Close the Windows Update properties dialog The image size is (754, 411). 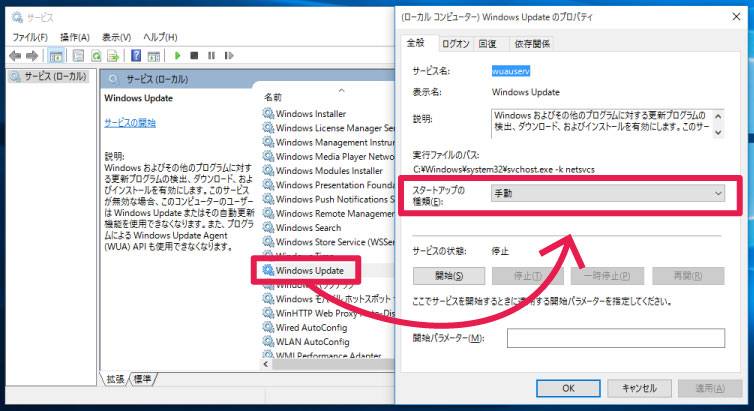pyautogui.click(x=736, y=17)
